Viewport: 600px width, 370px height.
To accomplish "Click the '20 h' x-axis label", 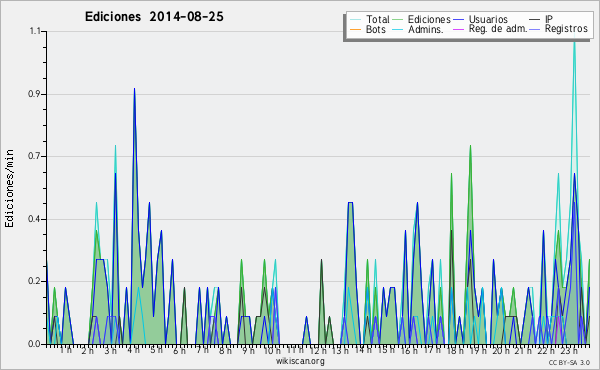I will pyautogui.click(x=501, y=350).
